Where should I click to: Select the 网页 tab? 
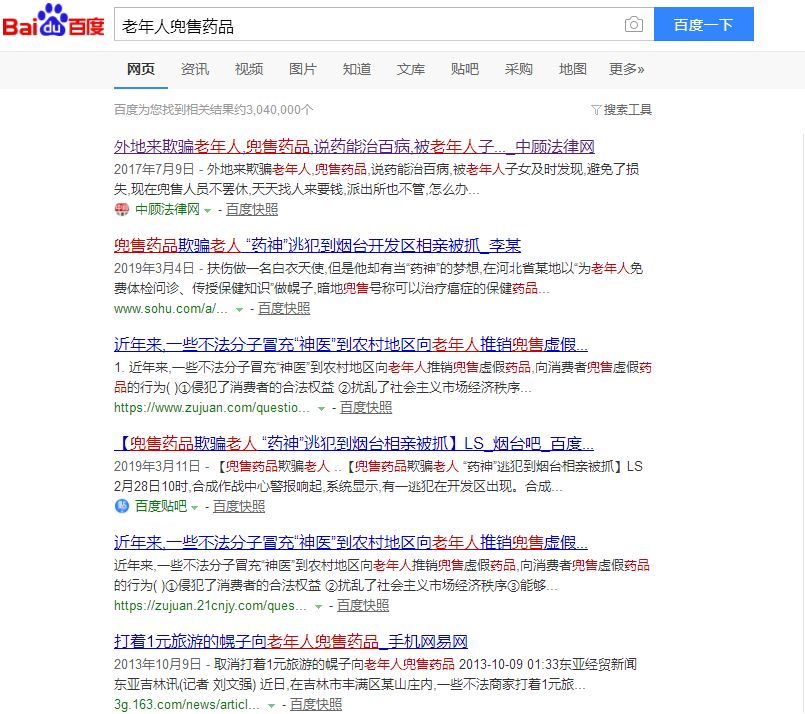[141, 69]
